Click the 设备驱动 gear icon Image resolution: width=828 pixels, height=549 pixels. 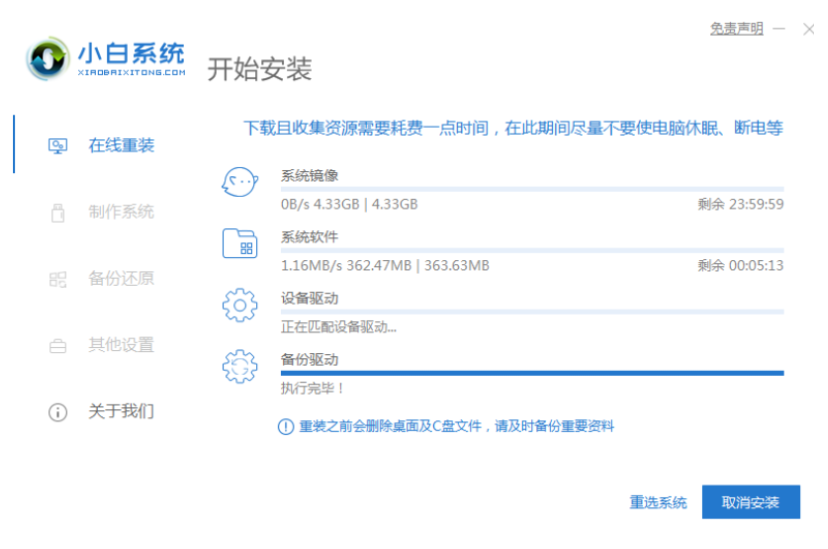240,305
